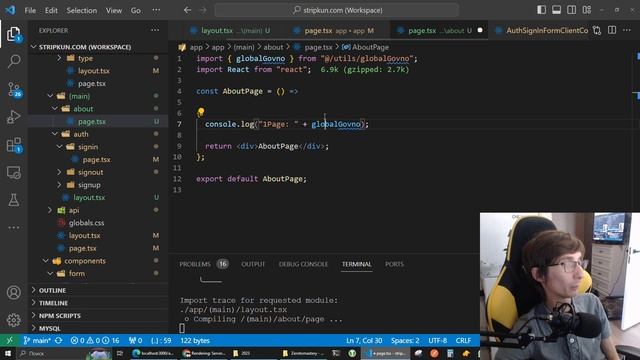Open changes compare icon in editor toolbar
Image resolution: width=640 pixels, height=360 pixels.
point(597,30)
